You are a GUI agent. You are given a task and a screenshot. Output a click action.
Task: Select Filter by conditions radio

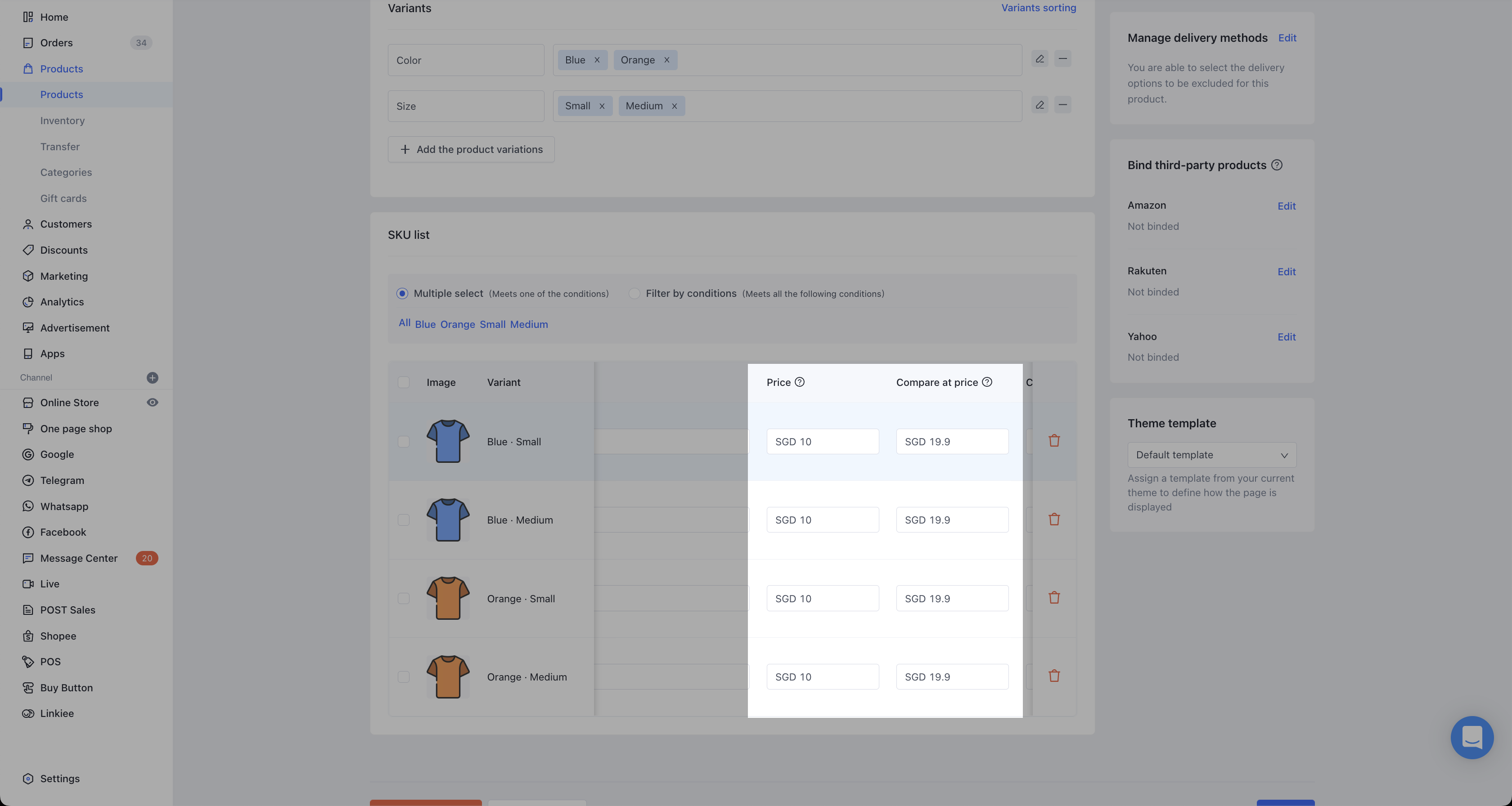pyautogui.click(x=634, y=293)
